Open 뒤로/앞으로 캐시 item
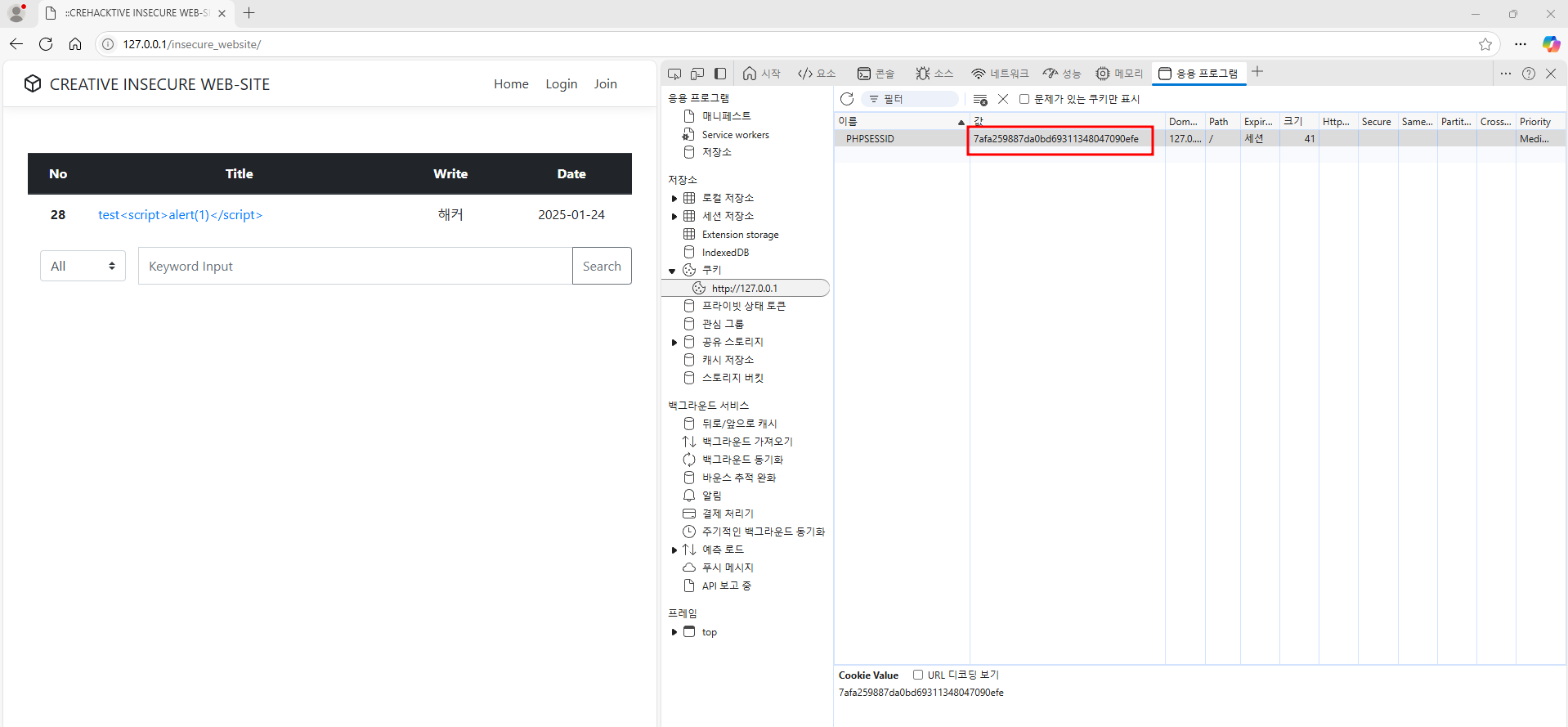1568x727 pixels. click(x=739, y=424)
